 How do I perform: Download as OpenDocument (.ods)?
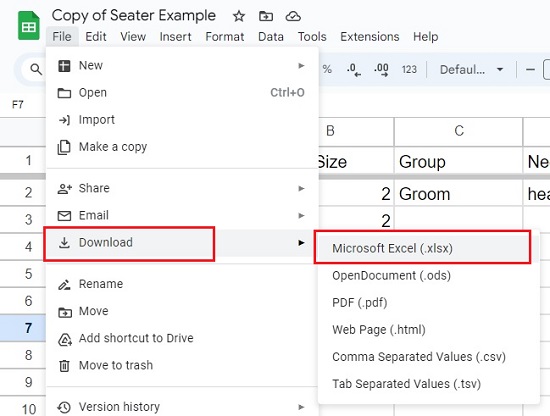click(428, 275)
